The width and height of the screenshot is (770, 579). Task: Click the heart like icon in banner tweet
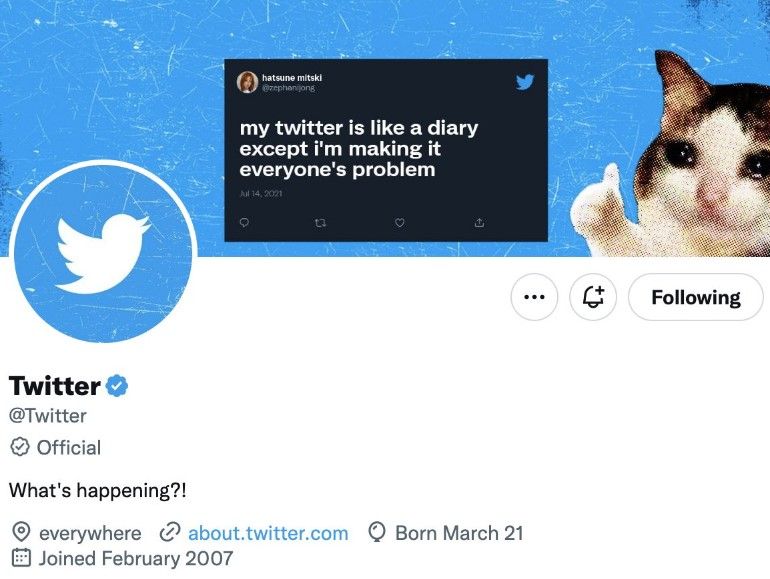point(400,222)
